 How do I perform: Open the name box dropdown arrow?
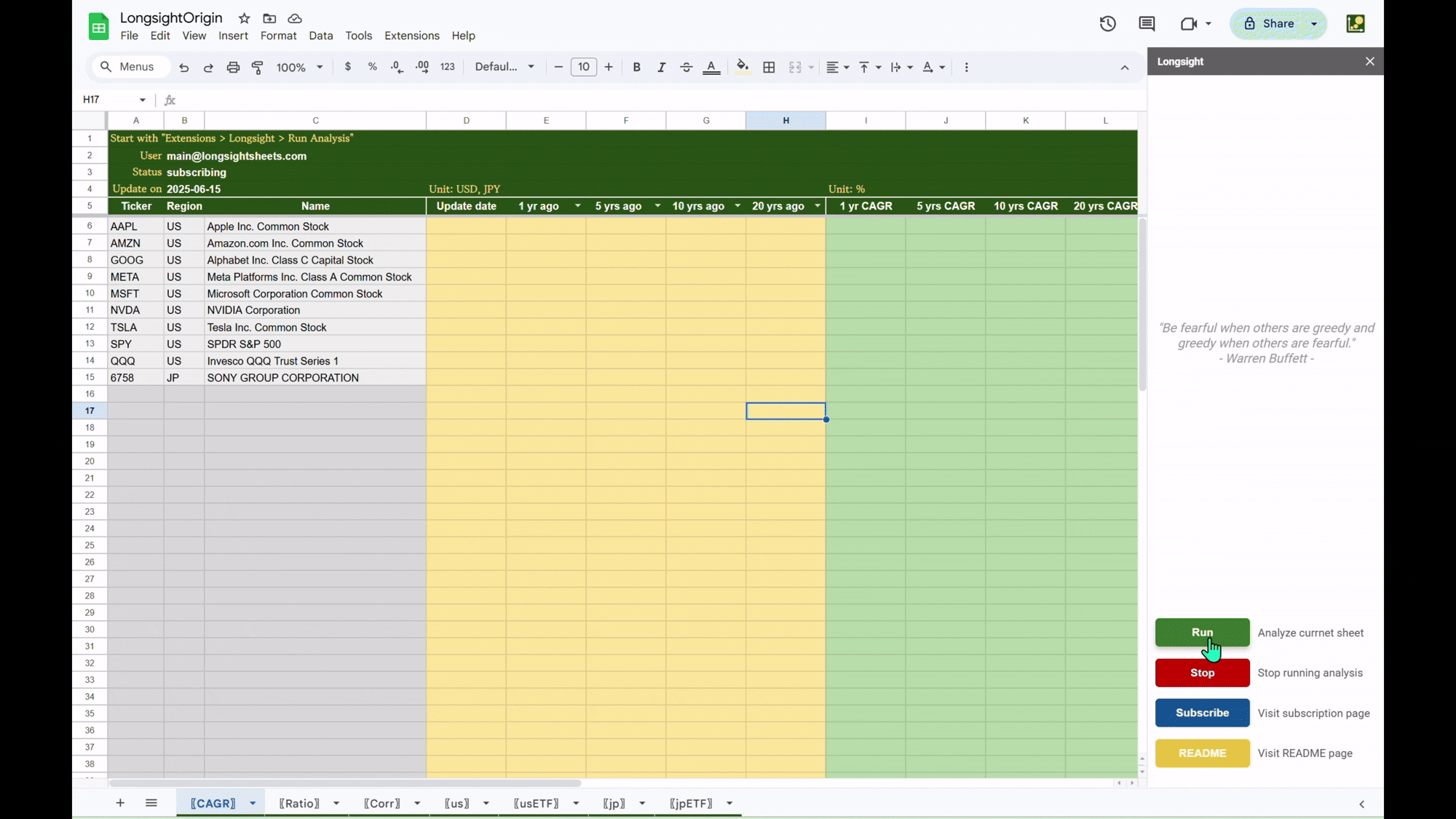pyautogui.click(x=143, y=100)
